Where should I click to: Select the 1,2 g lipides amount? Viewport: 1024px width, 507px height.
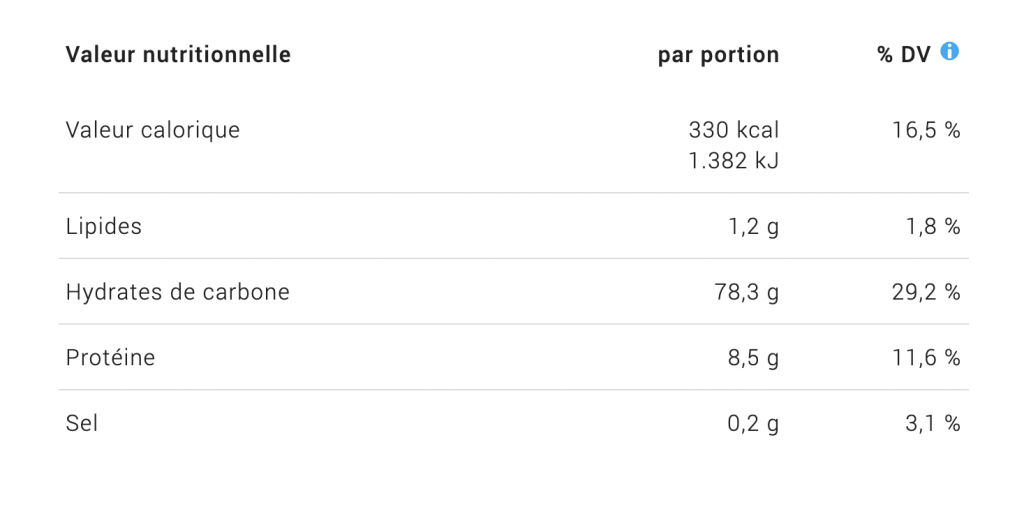(x=754, y=227)
